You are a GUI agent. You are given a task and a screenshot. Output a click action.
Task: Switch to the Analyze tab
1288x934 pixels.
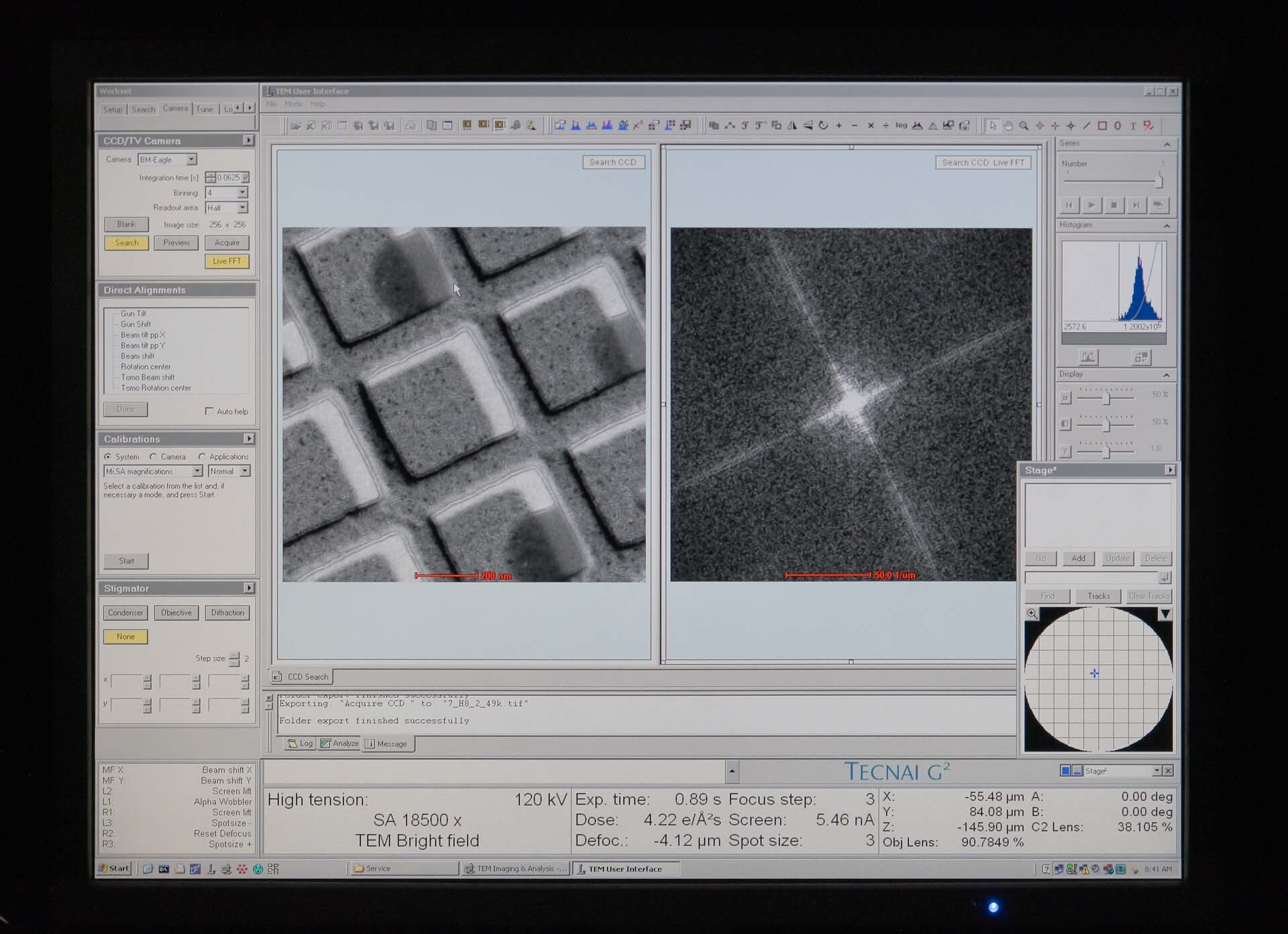(339, 743)
